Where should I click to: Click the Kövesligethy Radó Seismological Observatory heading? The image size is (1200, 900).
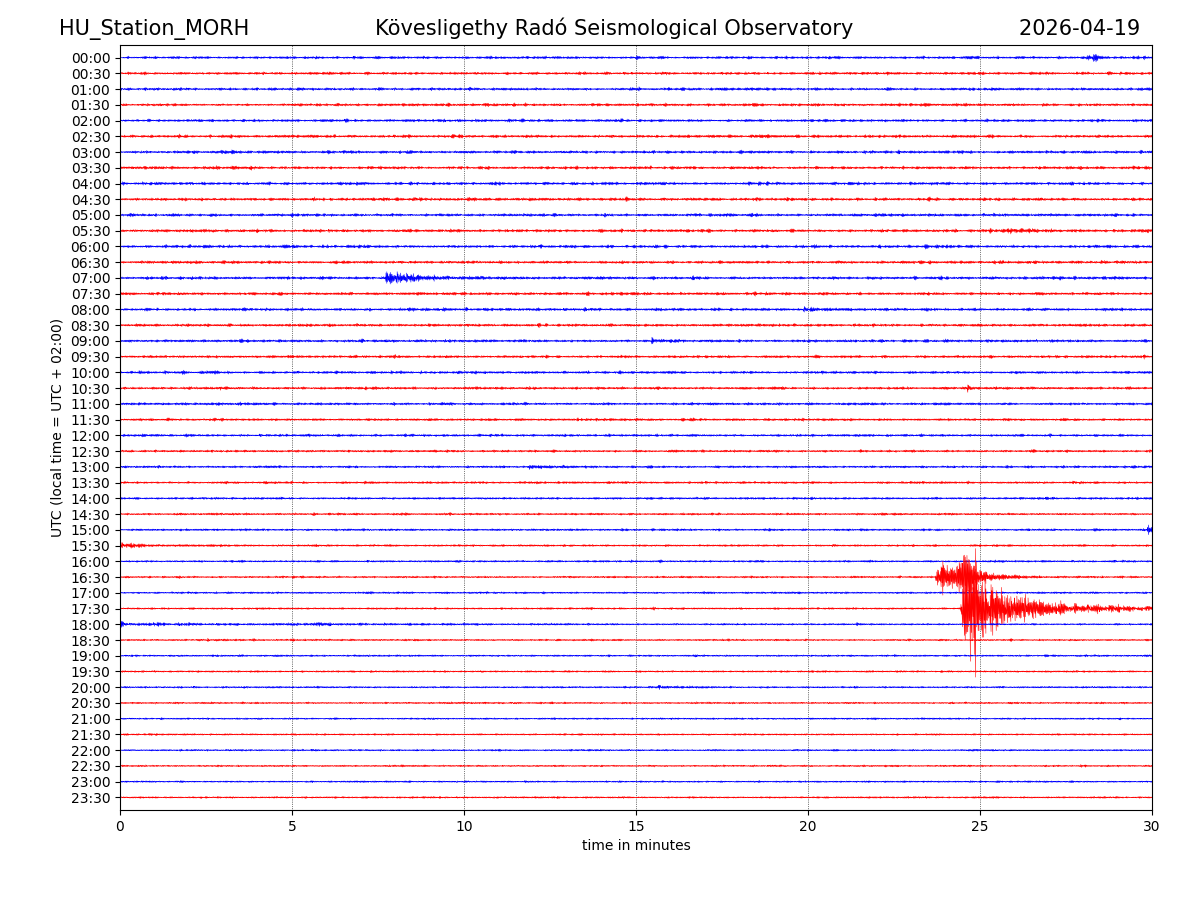click(614, 28)
